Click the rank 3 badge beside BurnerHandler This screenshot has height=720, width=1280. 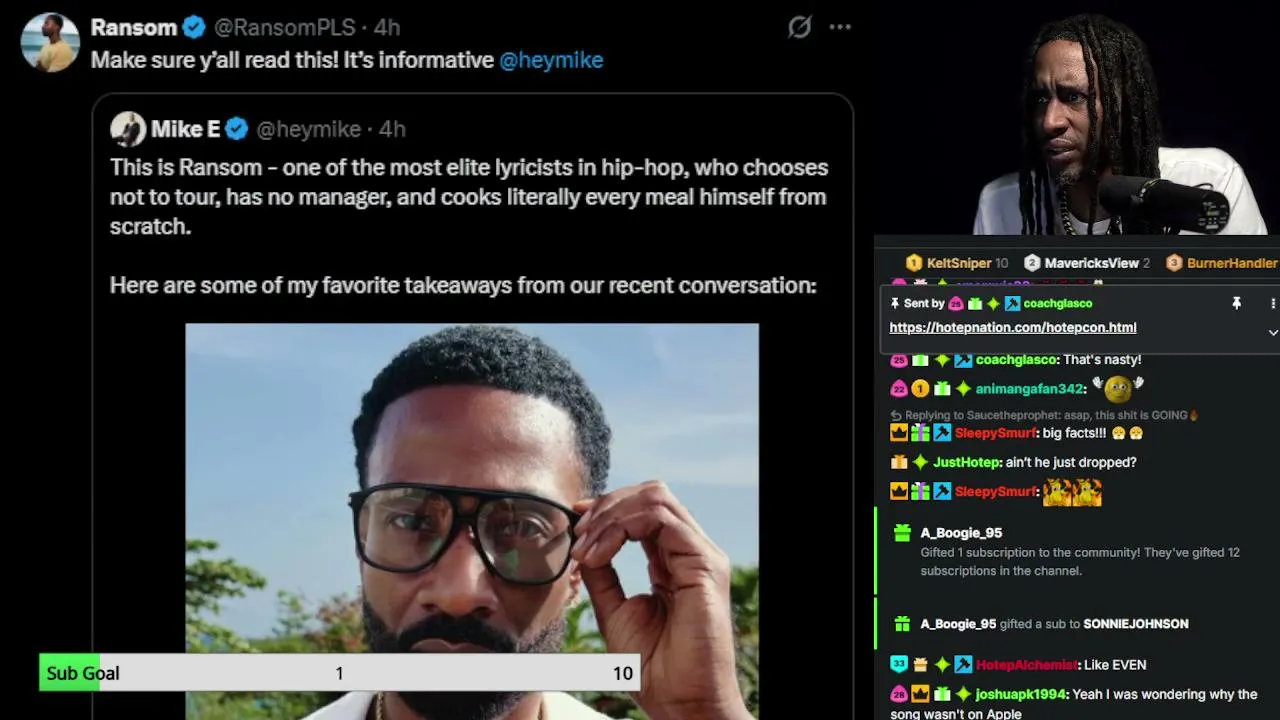click(x=1174, y=263)
